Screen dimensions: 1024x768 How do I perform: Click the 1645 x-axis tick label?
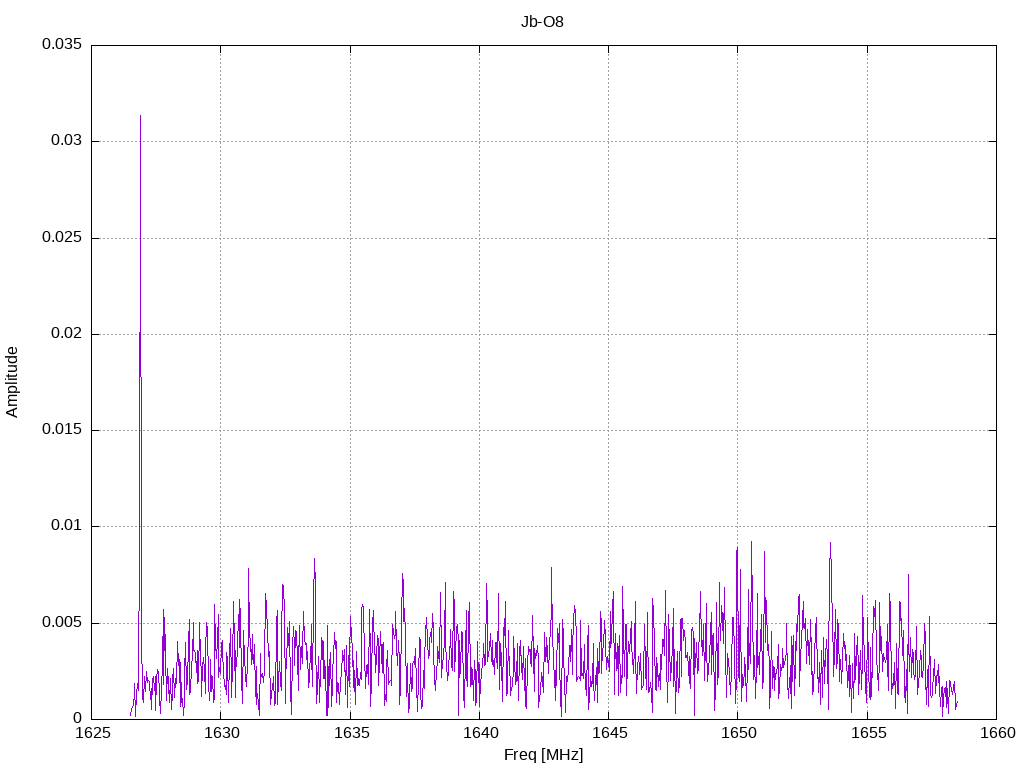[608, 734]
